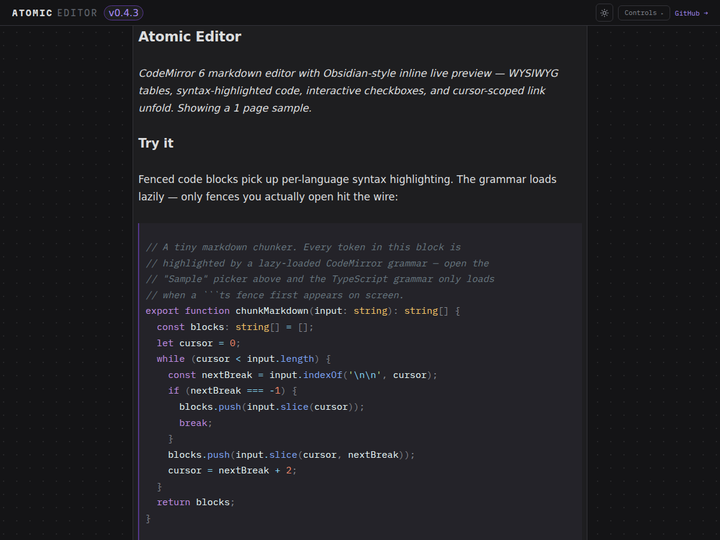Click the comment line "A tiny markdown chunker"
The height and width of the screenshot is (540, 720).
pos(303,247)
